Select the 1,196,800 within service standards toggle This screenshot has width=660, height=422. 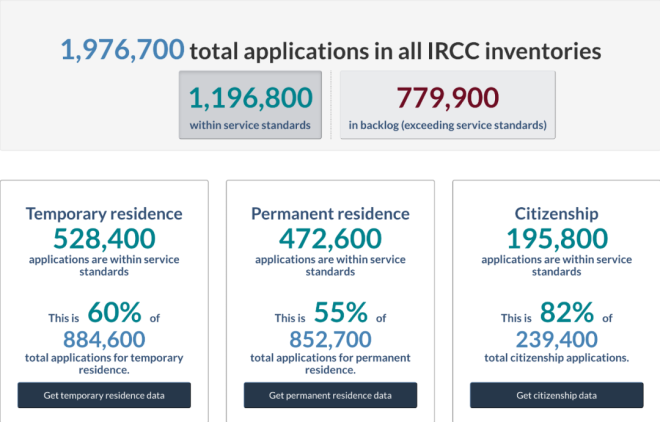click(250, 105)
